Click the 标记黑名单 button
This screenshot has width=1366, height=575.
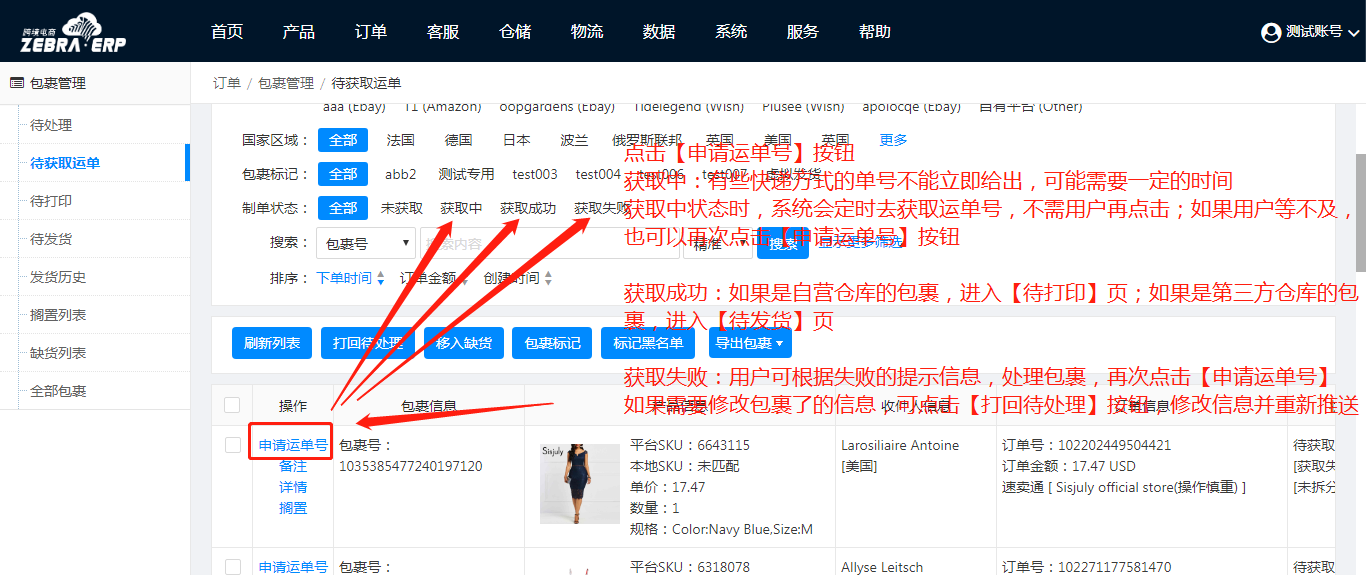(648, 343)
